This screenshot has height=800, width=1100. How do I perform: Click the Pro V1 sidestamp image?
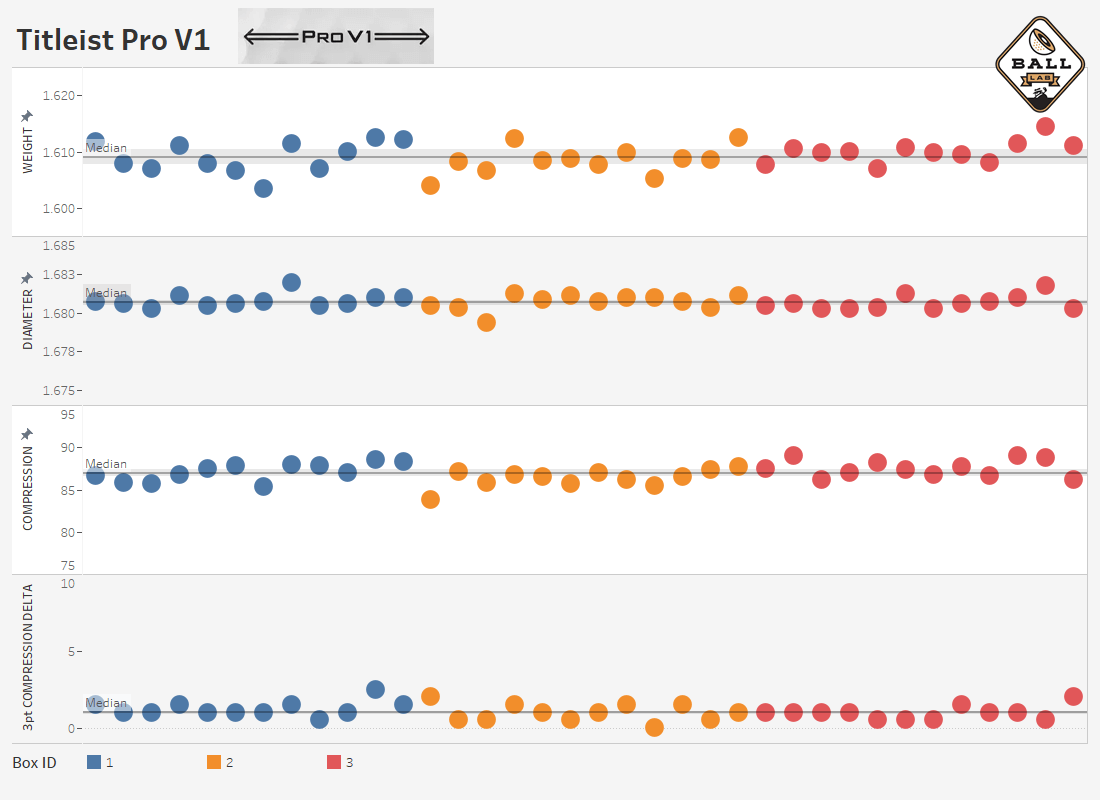pos(336,37)
